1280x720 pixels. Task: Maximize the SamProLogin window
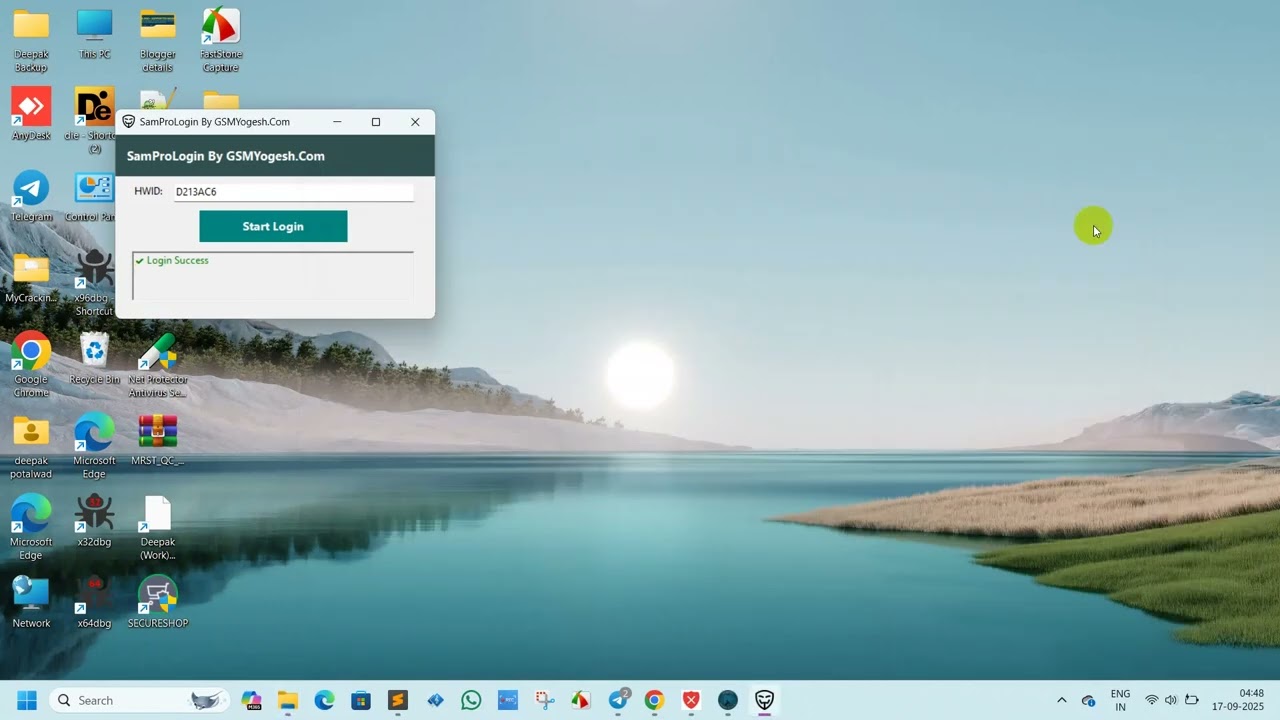376,122
